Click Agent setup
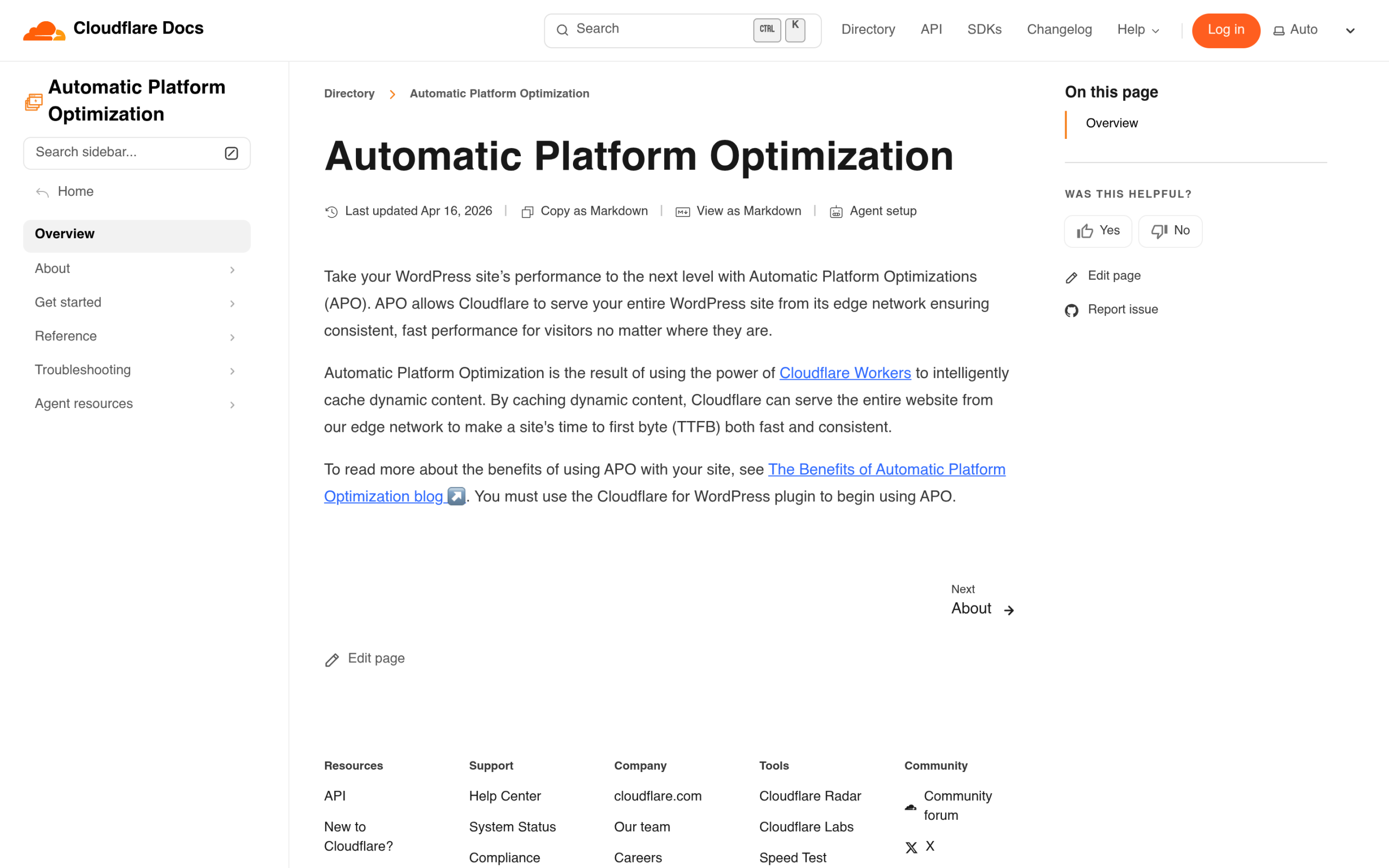The width and height of the screenshot is (1389, 868). coord(873,211)
